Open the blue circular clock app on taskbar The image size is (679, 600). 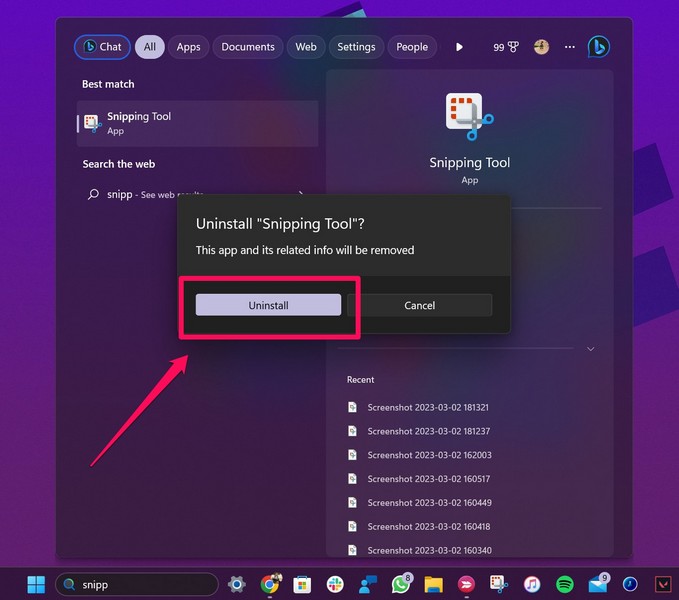pyautogui.click(x=630, y=584)
